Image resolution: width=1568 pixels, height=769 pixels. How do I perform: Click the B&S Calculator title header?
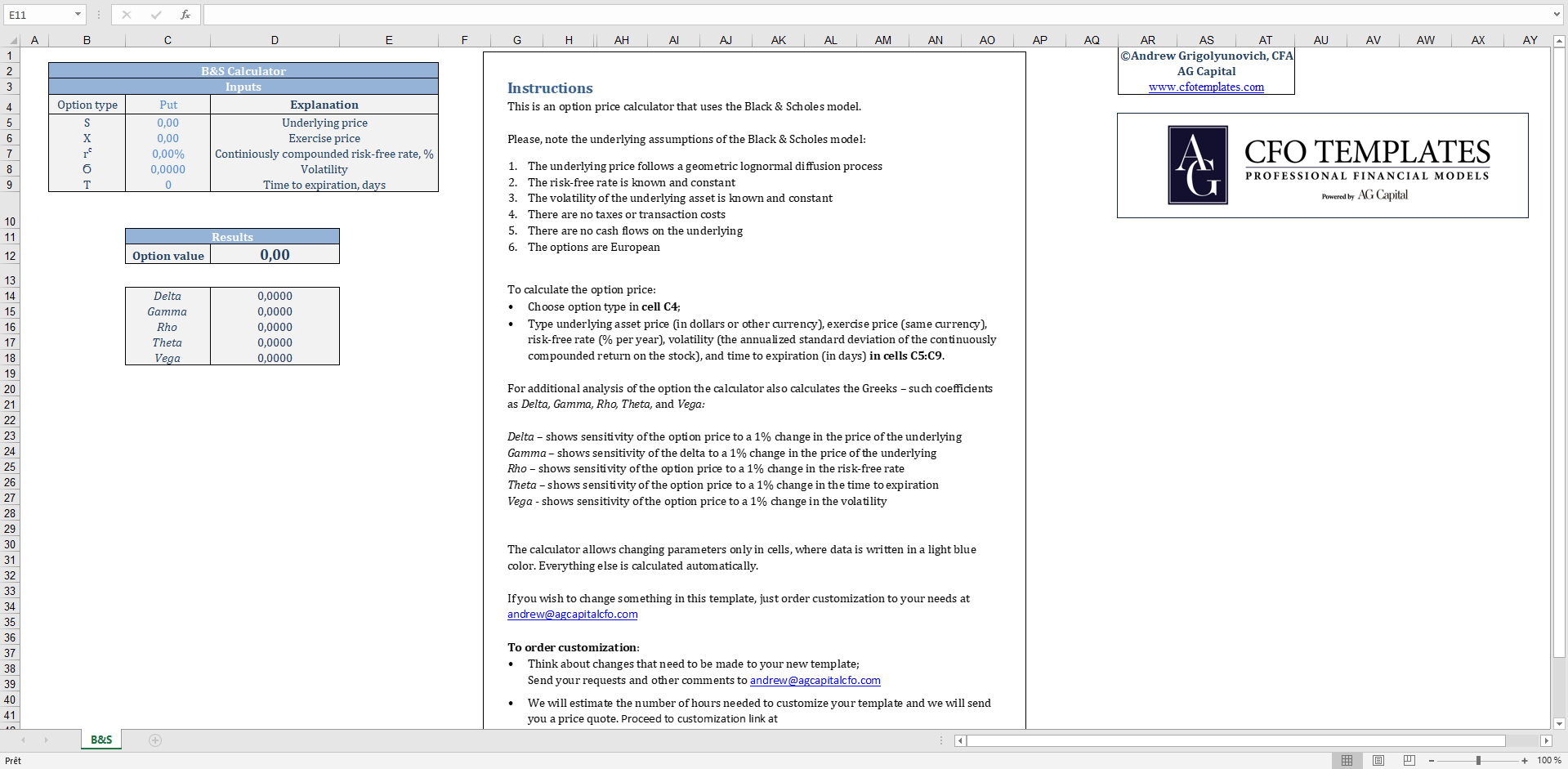tap(243, 71)
